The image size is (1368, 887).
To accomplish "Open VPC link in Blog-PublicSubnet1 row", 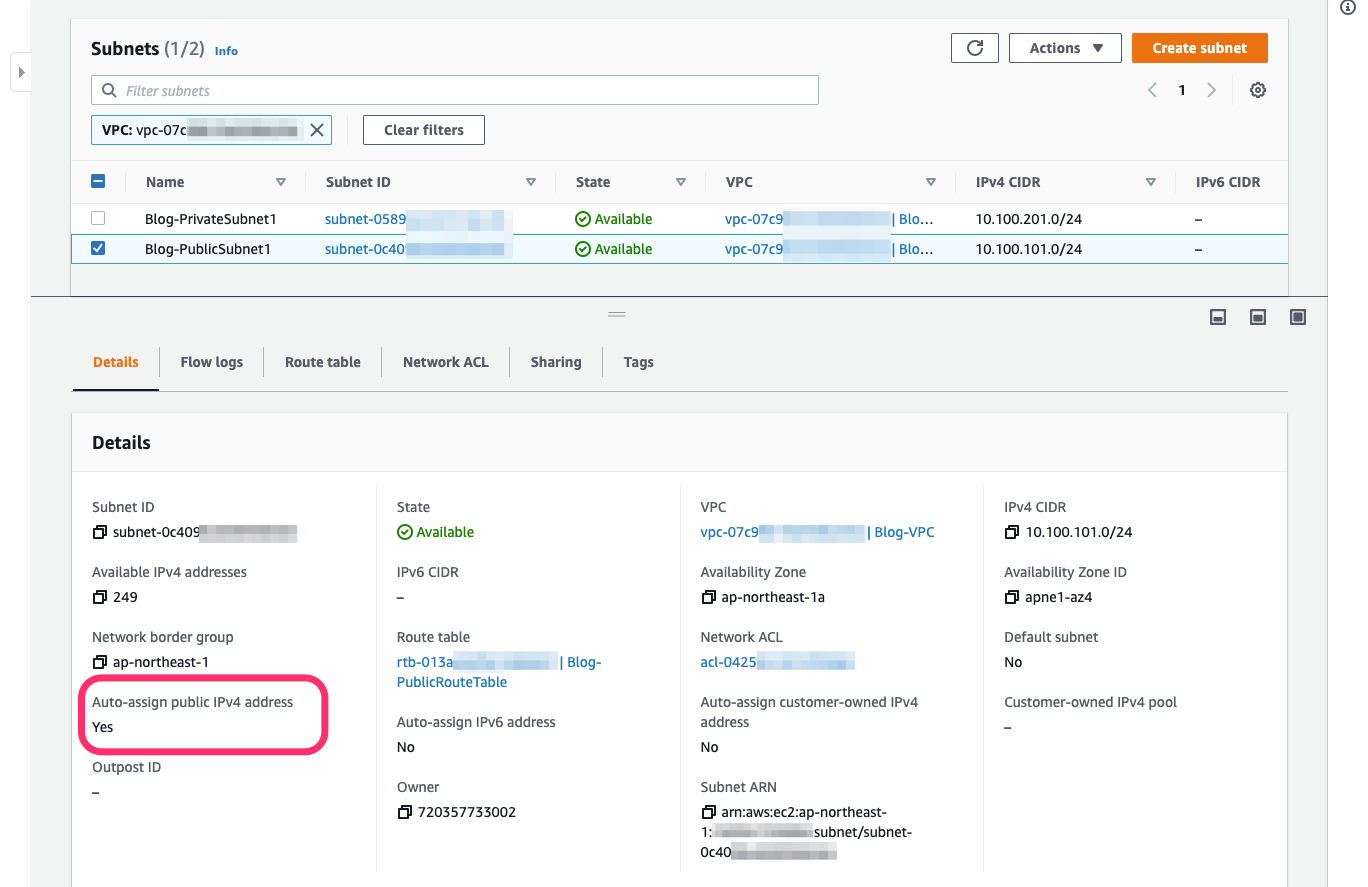I will [x=829, y=249].
